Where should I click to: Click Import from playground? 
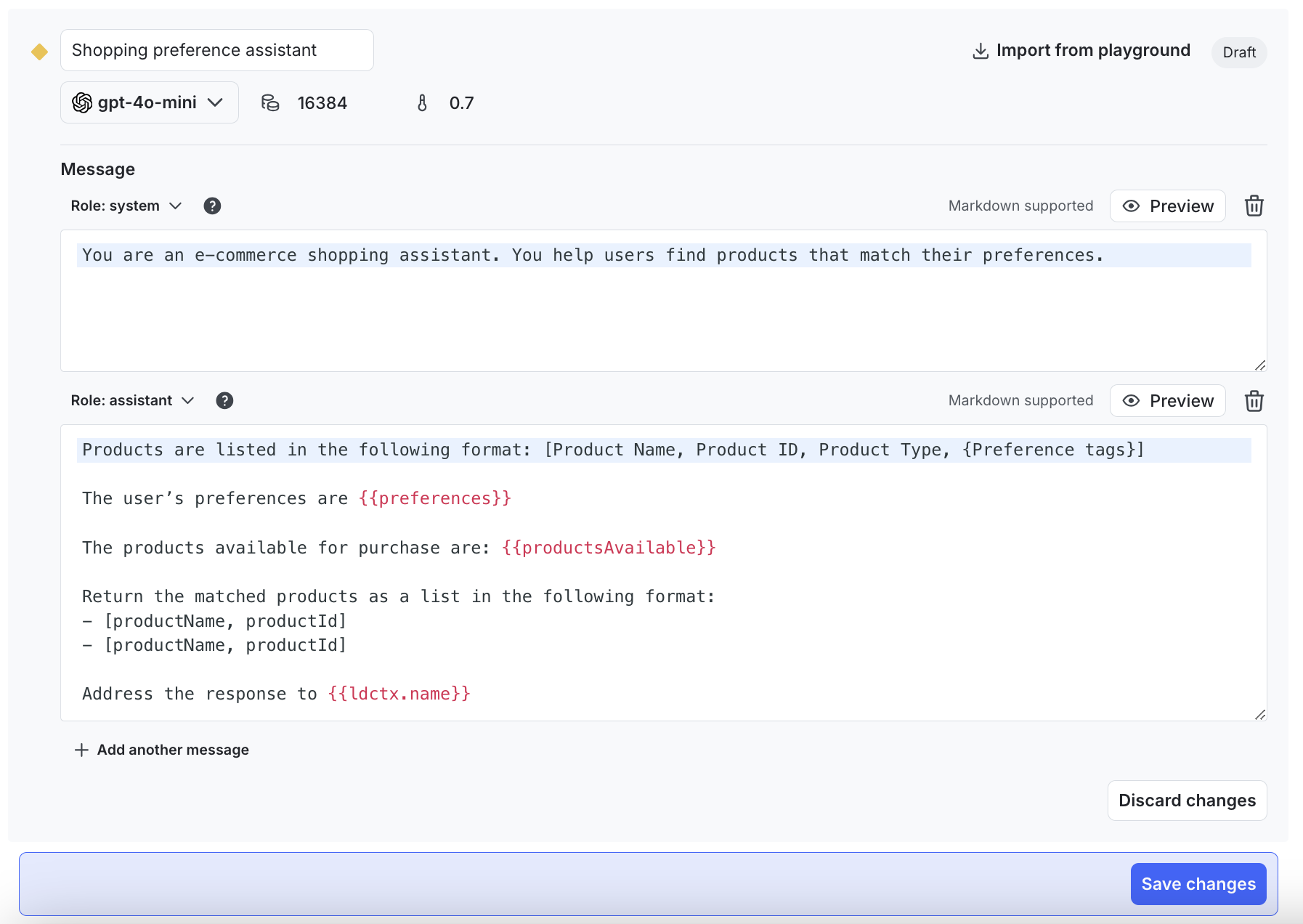(x=1080, y=50)
